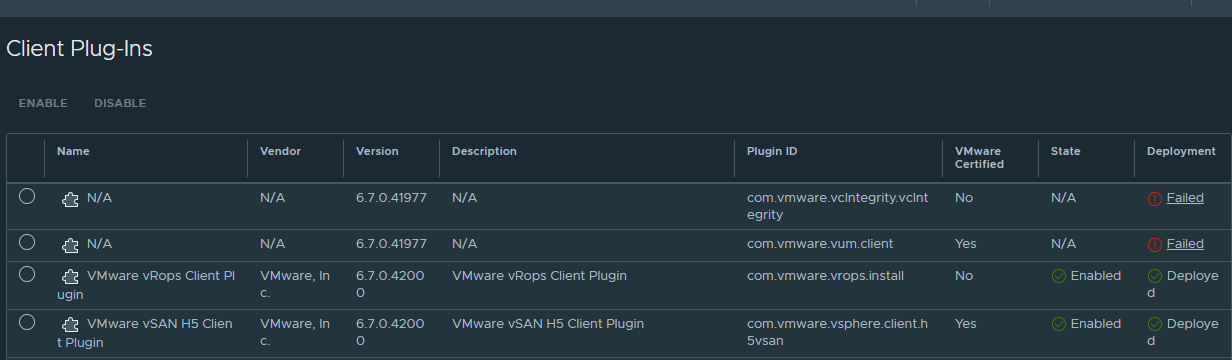Select radio button for com.vmware.vcIntegrity.vcIntegrity plugin row
This screenshot has width=1232, height=360.
click(x=27, y=196)
